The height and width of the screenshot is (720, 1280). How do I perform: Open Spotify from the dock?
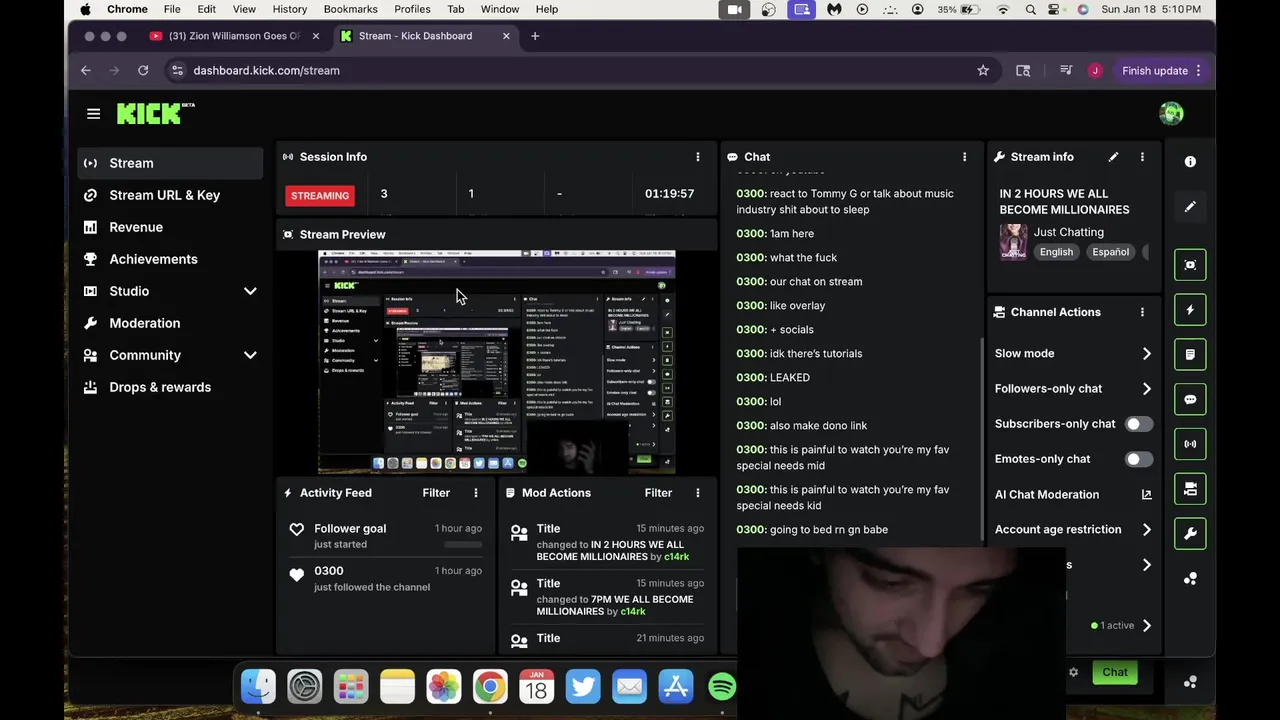point(722,687)
